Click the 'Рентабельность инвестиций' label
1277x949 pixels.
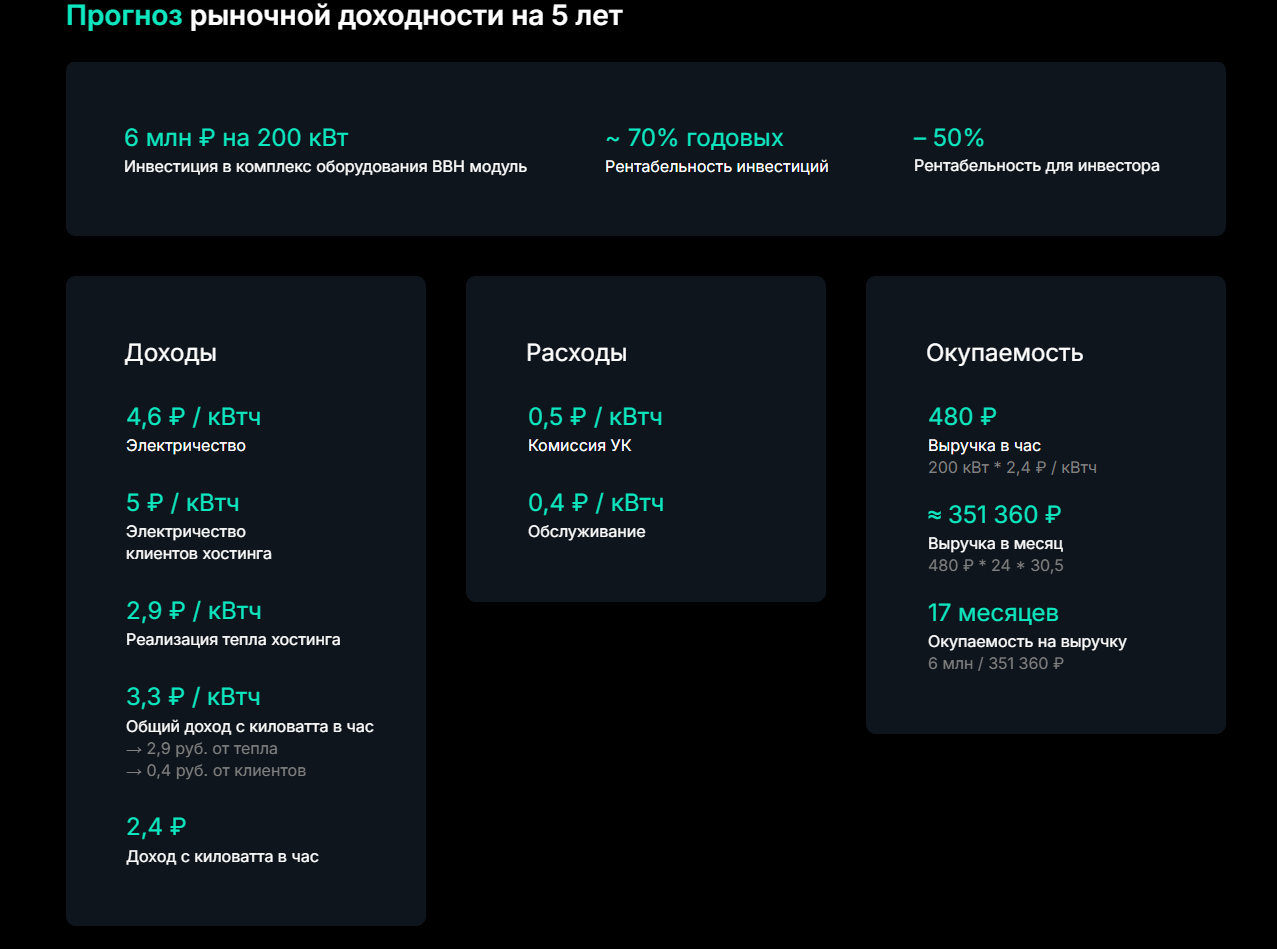coord(717,167)
